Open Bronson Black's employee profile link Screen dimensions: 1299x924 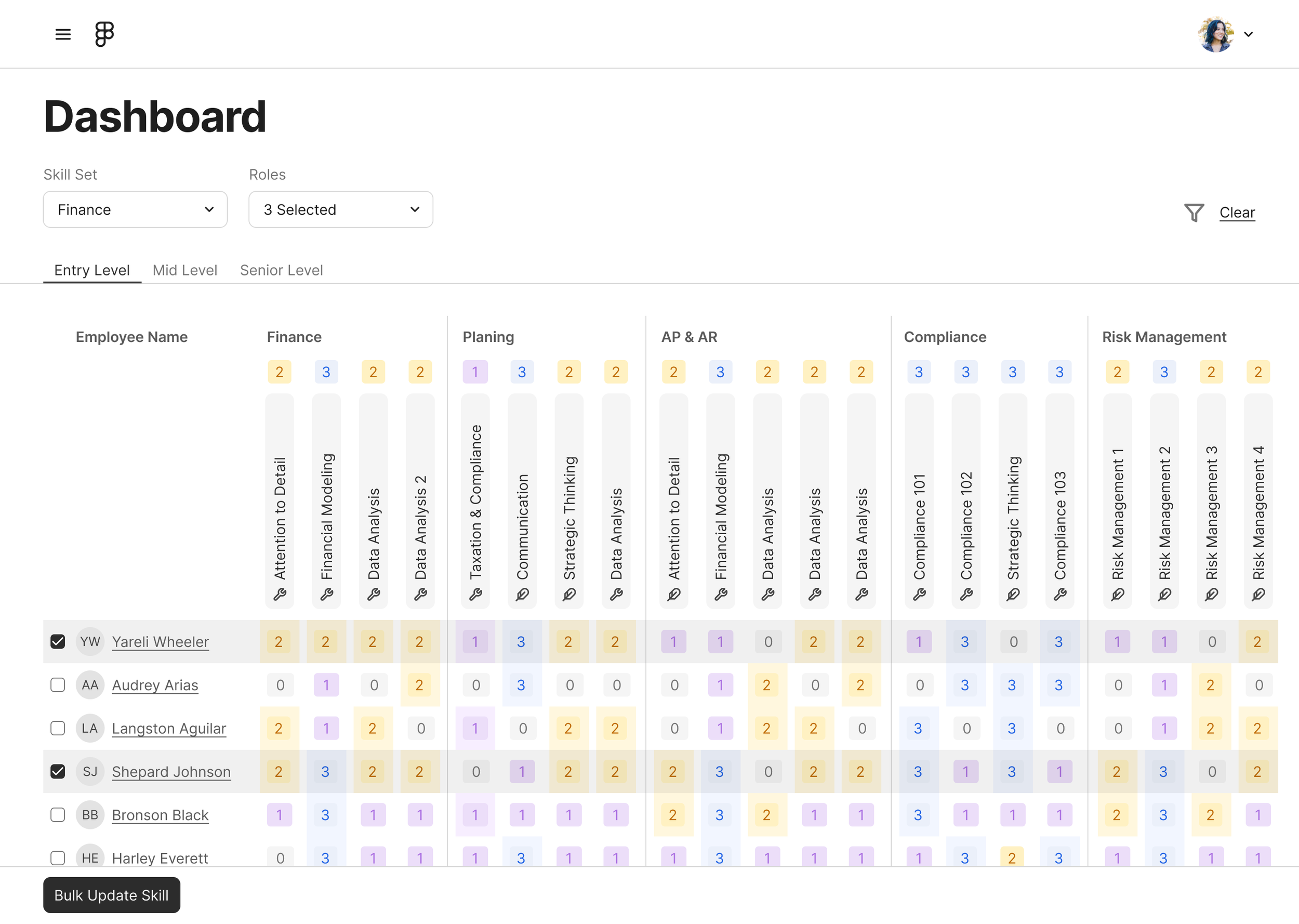tap(160, 815)
